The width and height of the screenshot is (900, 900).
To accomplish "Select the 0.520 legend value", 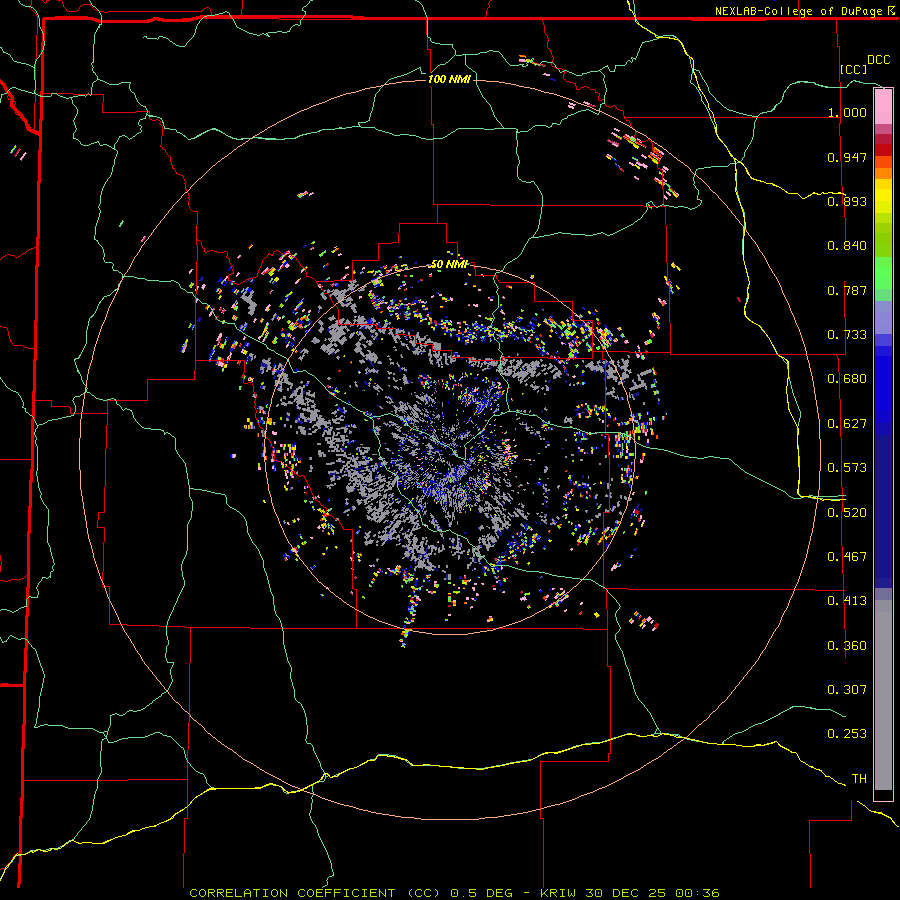I will 847,513.
